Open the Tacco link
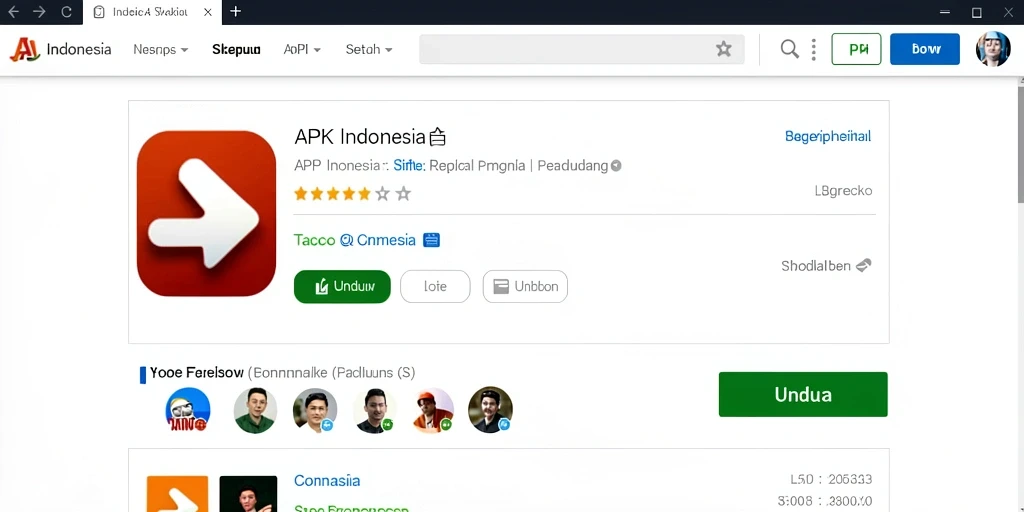 (x=314, y=240)
